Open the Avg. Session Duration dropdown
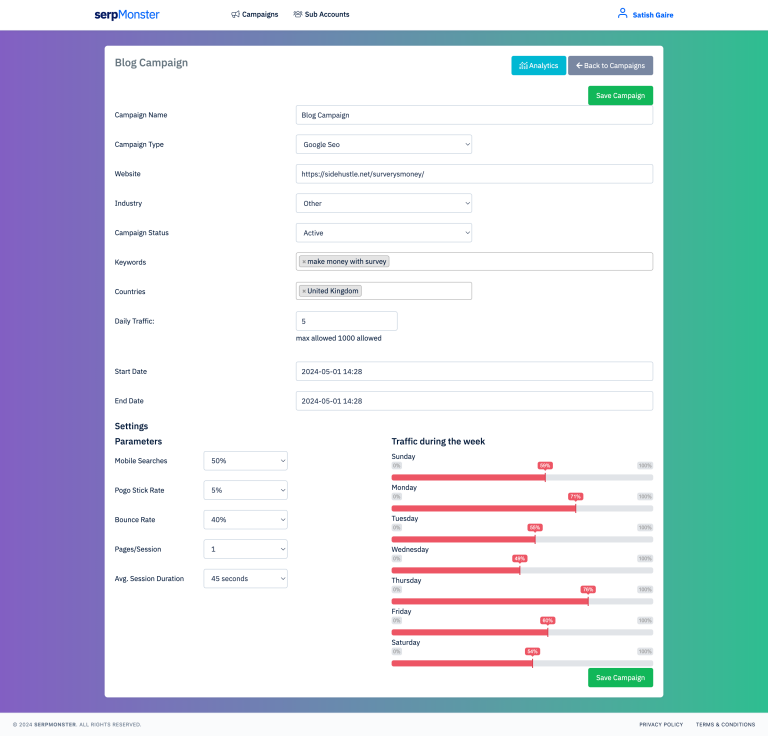 click(245, 578)
